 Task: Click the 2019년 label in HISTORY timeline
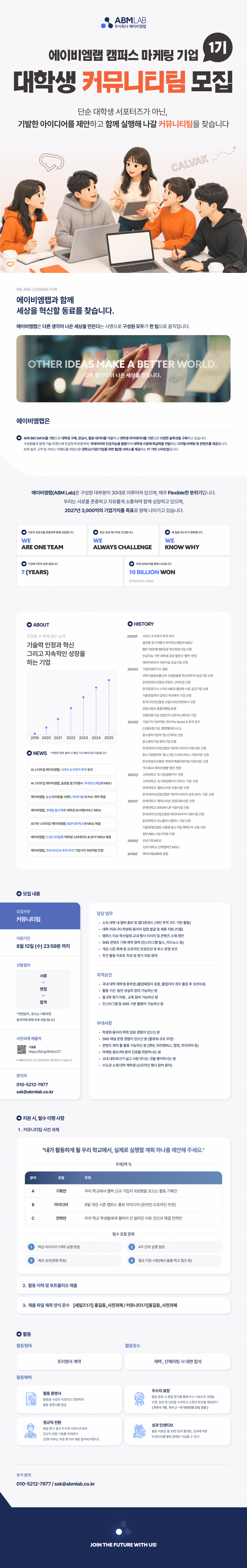(x=132, y=854)
